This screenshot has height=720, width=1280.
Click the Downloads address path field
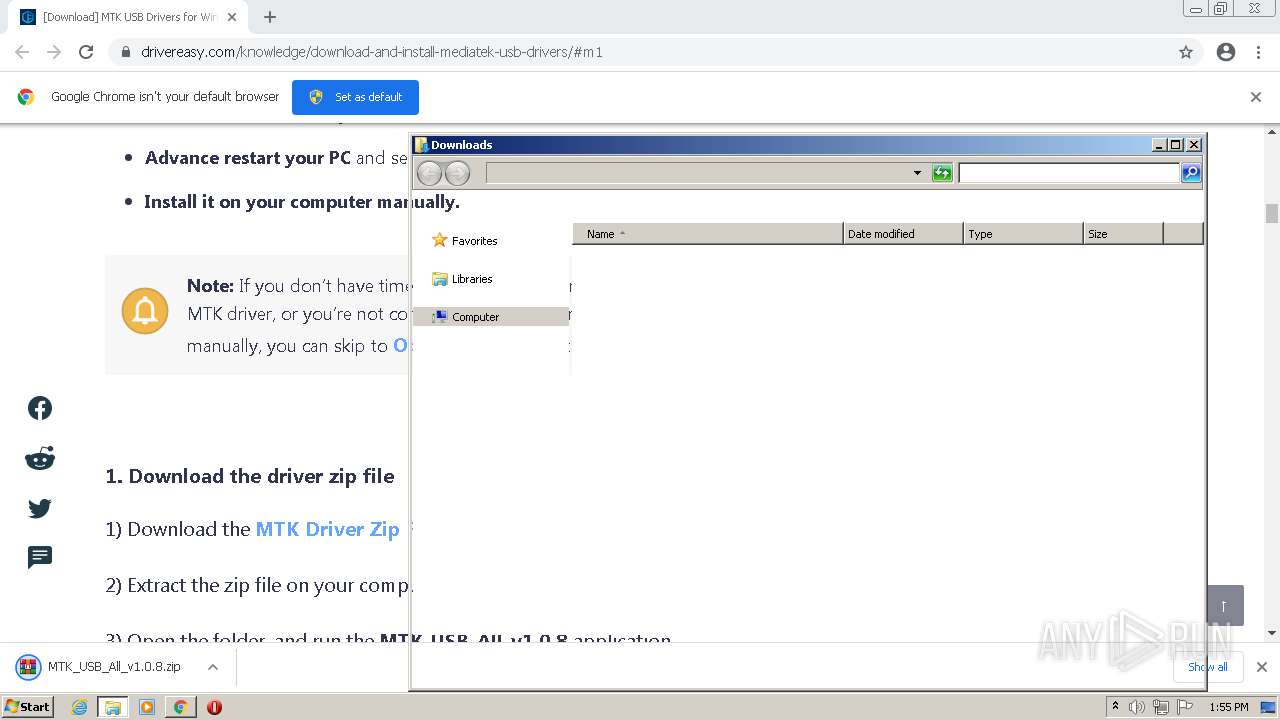[x=698, y=173]
